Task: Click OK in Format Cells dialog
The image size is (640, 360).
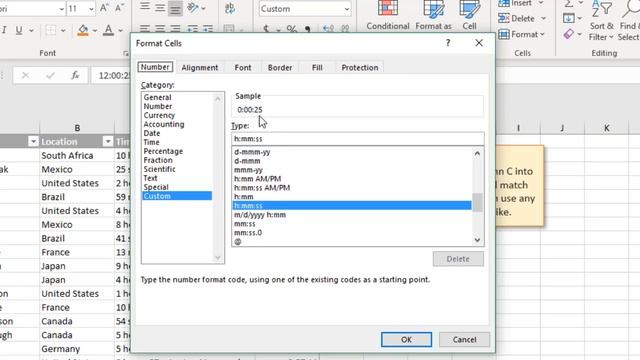Action: pyautogui.click(x=406, y=340)
